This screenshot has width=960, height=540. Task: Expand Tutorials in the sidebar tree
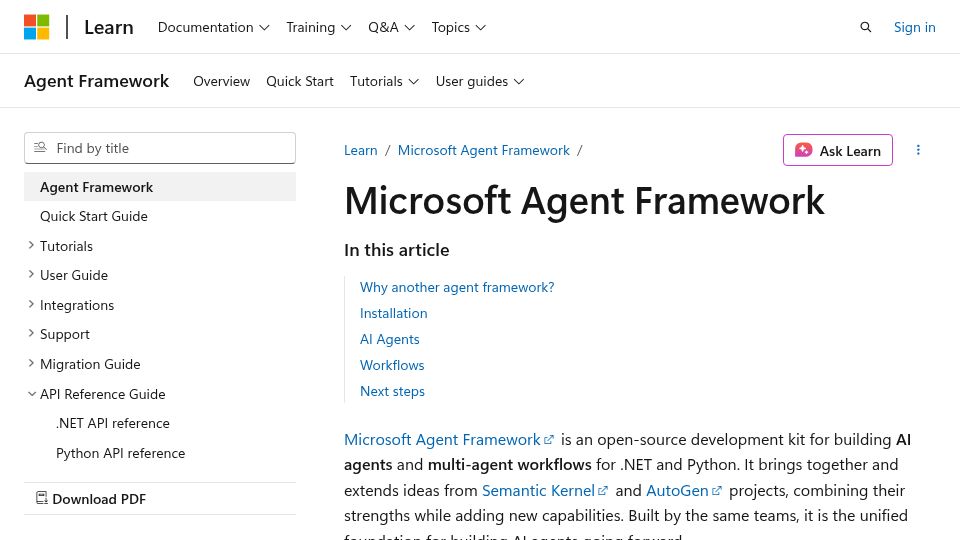[31, 246]
